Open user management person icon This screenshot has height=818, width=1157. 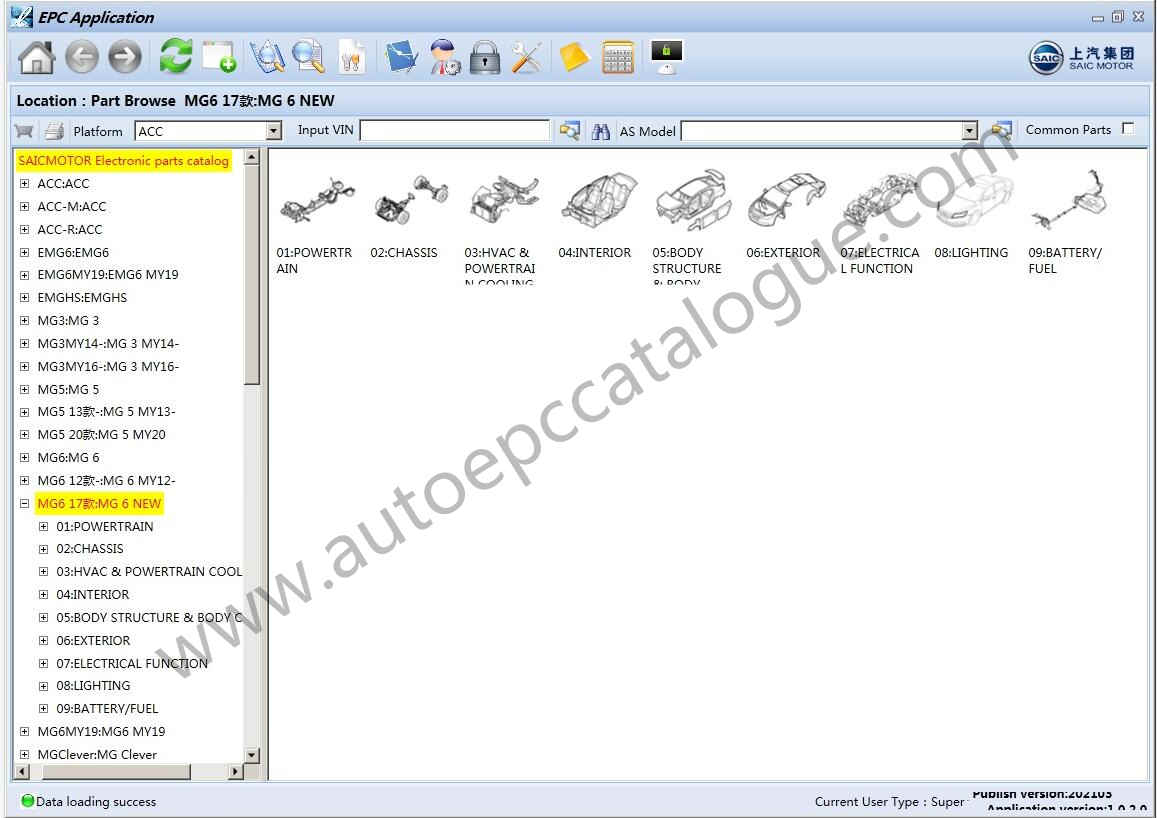[x=445, y=57]
